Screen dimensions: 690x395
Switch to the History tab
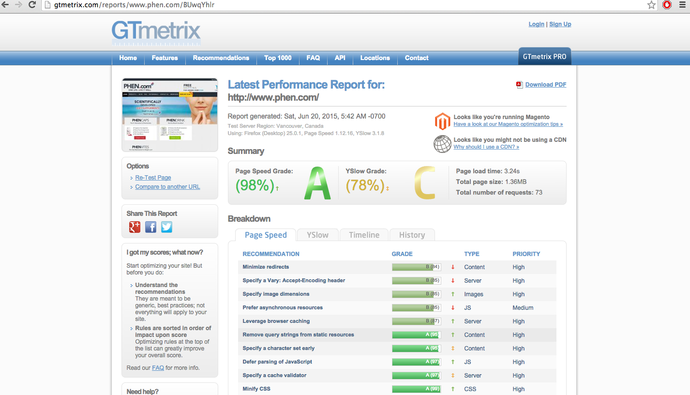[412, 235]
